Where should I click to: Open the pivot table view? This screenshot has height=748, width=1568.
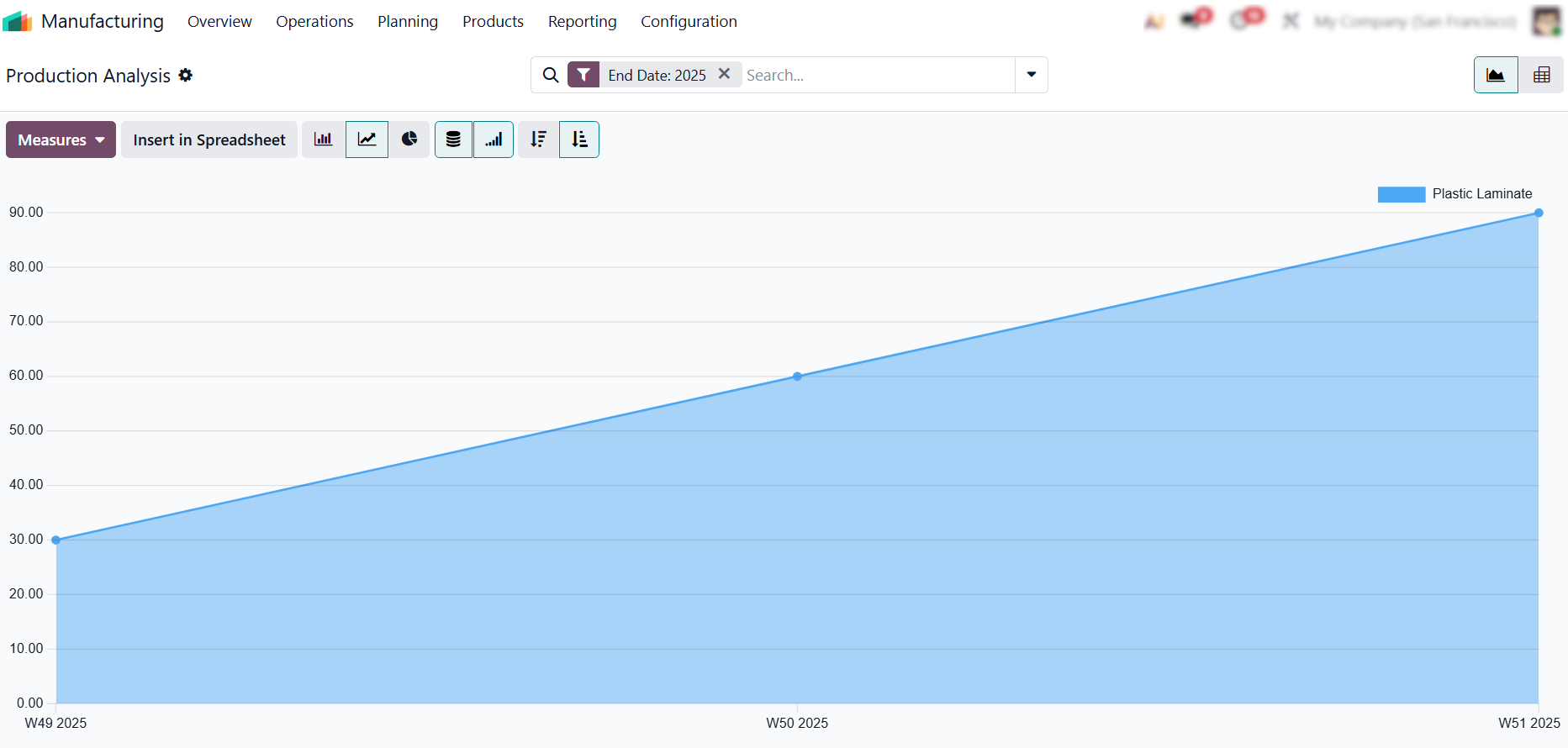[x=1541, y=75]
